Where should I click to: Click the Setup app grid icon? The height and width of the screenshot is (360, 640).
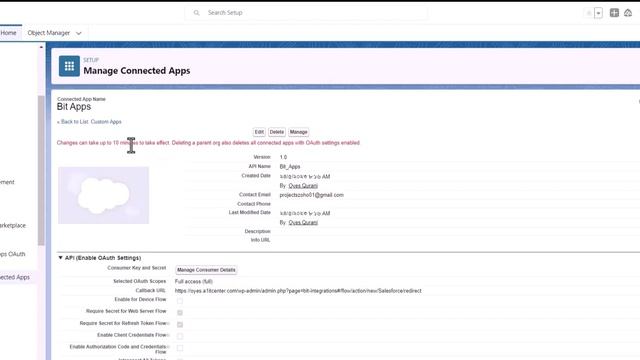[x=69, y=66]
